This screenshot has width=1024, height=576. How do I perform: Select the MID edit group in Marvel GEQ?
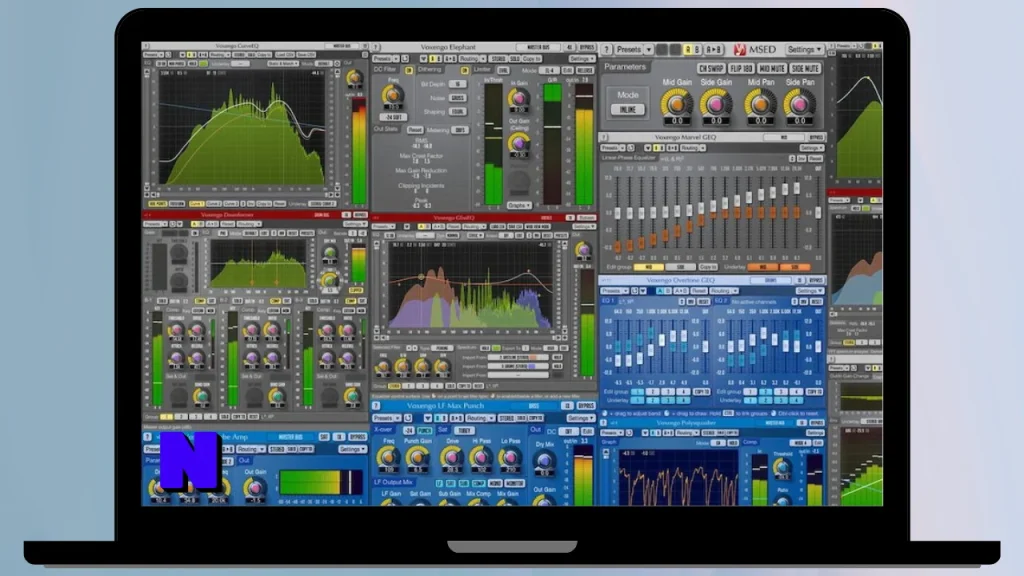[648, 267]
